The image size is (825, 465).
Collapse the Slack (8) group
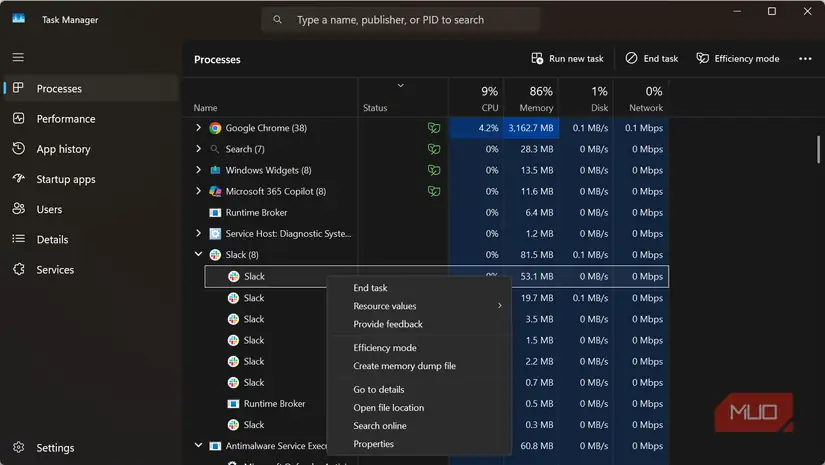click(x=198, y=254)
